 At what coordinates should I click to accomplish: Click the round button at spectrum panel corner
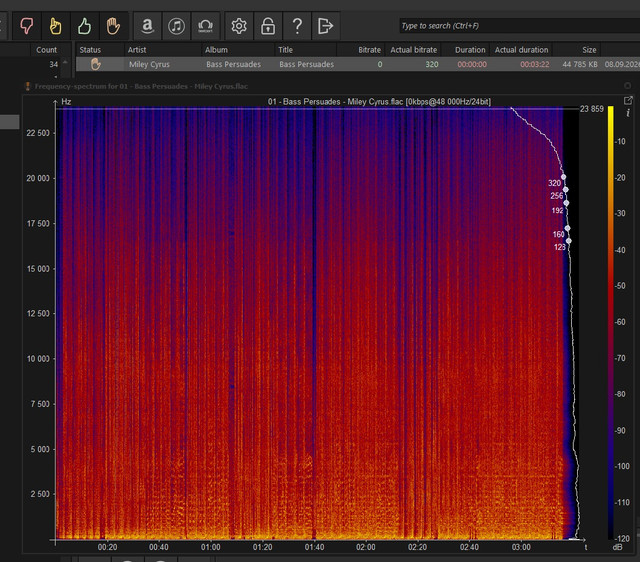[627, 85]
